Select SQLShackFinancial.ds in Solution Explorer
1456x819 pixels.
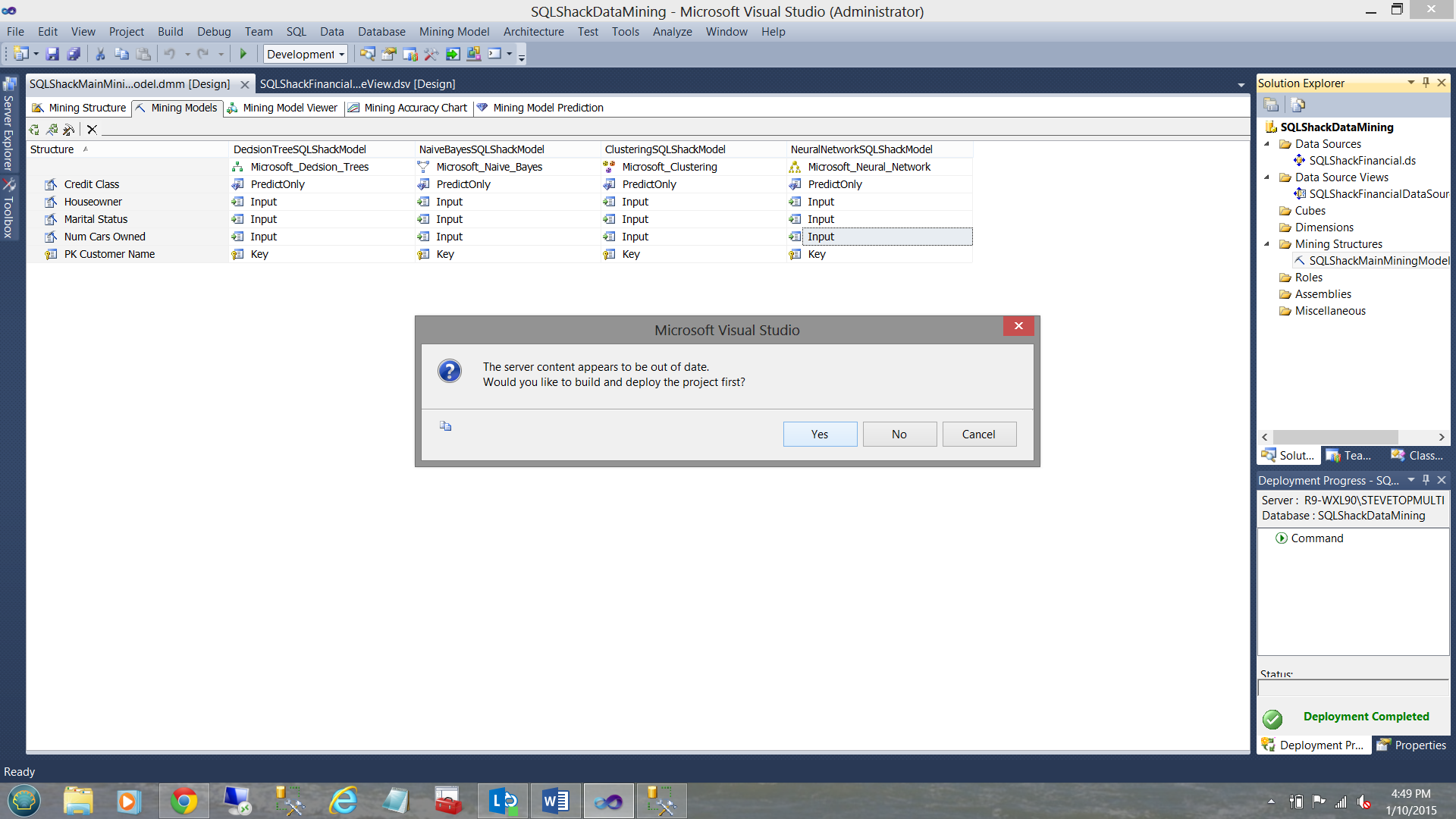click(x=1362, y=161)
